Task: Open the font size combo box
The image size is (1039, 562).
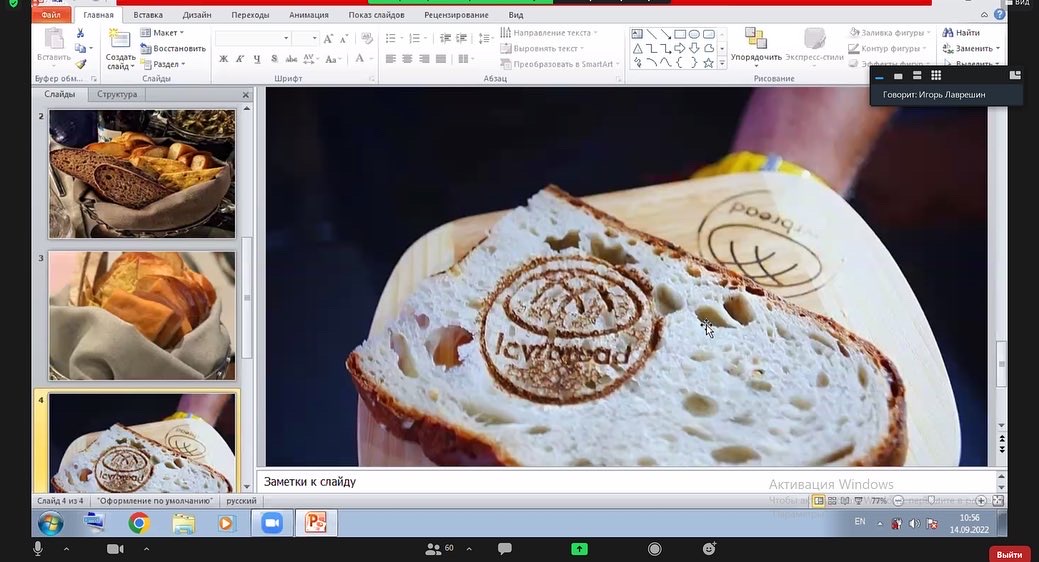Action: point(305,38)
